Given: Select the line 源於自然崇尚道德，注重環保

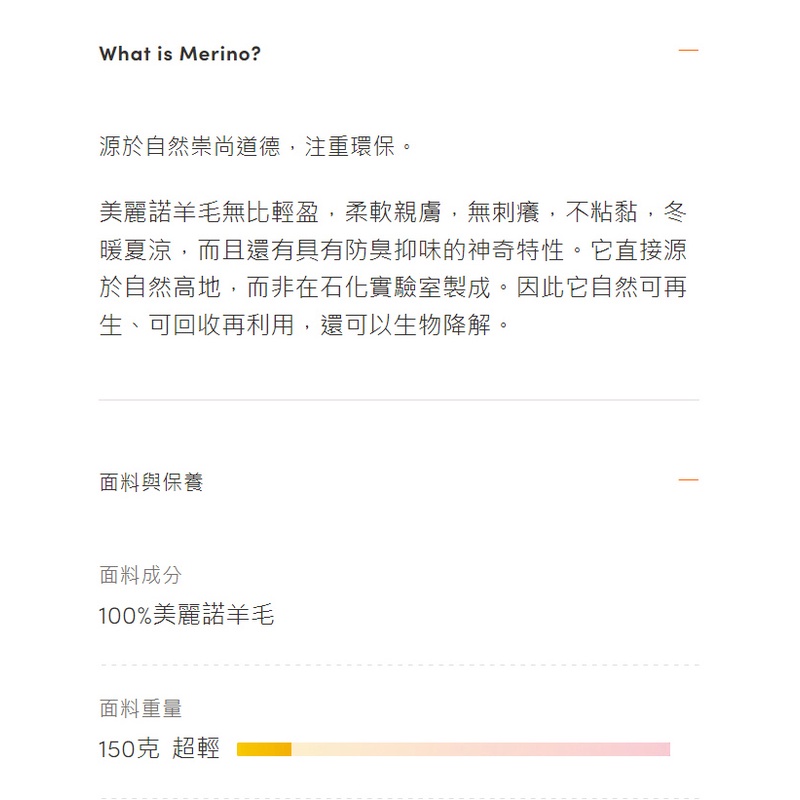Looking at the screenshot, I should (256, 147).
